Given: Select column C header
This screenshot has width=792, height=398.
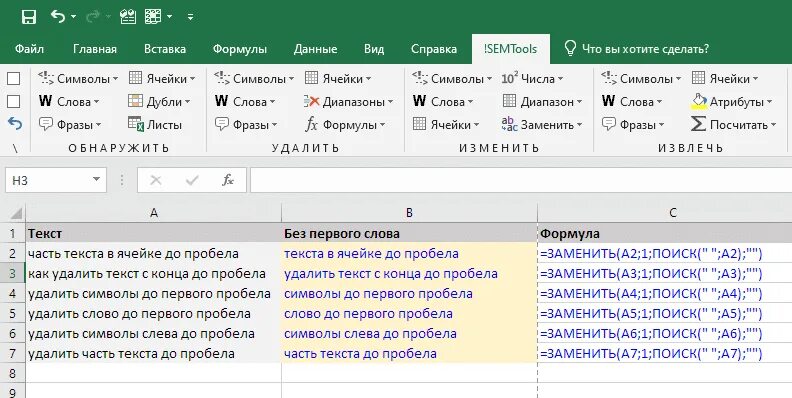Looking at the screenshot, I should tap(665, 213).
